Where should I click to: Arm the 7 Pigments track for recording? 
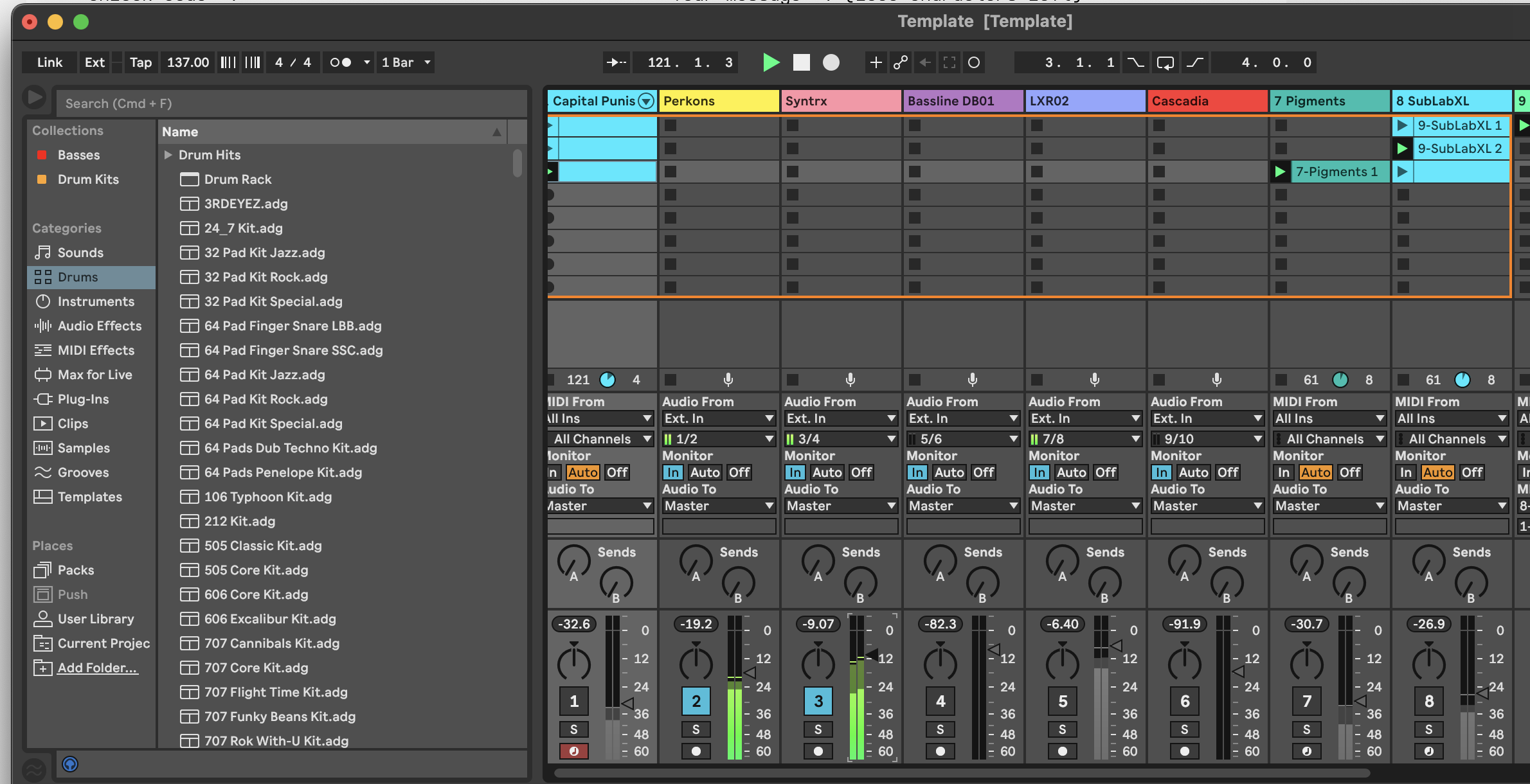[1307, 751]
